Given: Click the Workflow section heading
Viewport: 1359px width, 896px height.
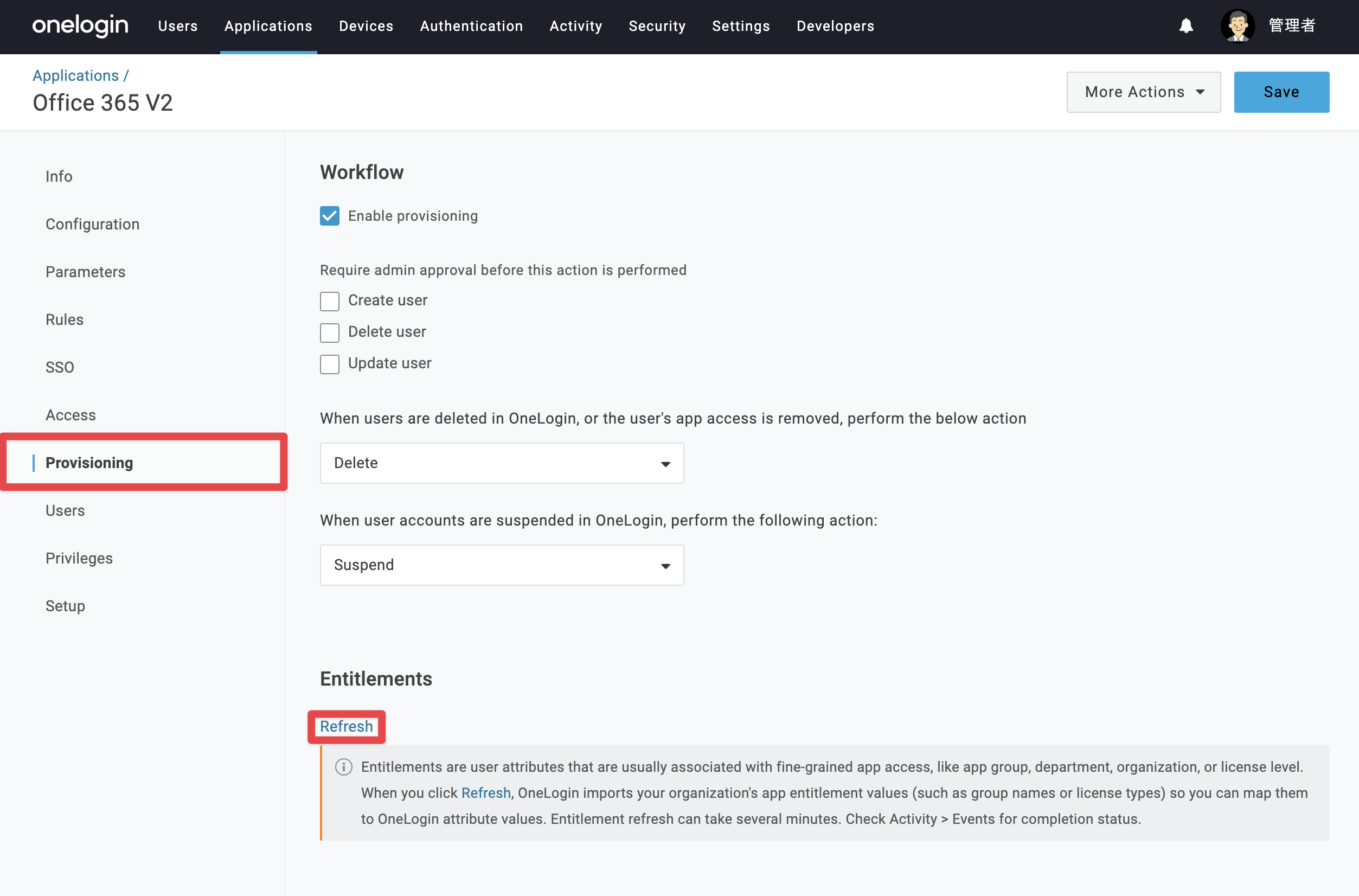Looking at the screenshot, I should click(362, 172).
